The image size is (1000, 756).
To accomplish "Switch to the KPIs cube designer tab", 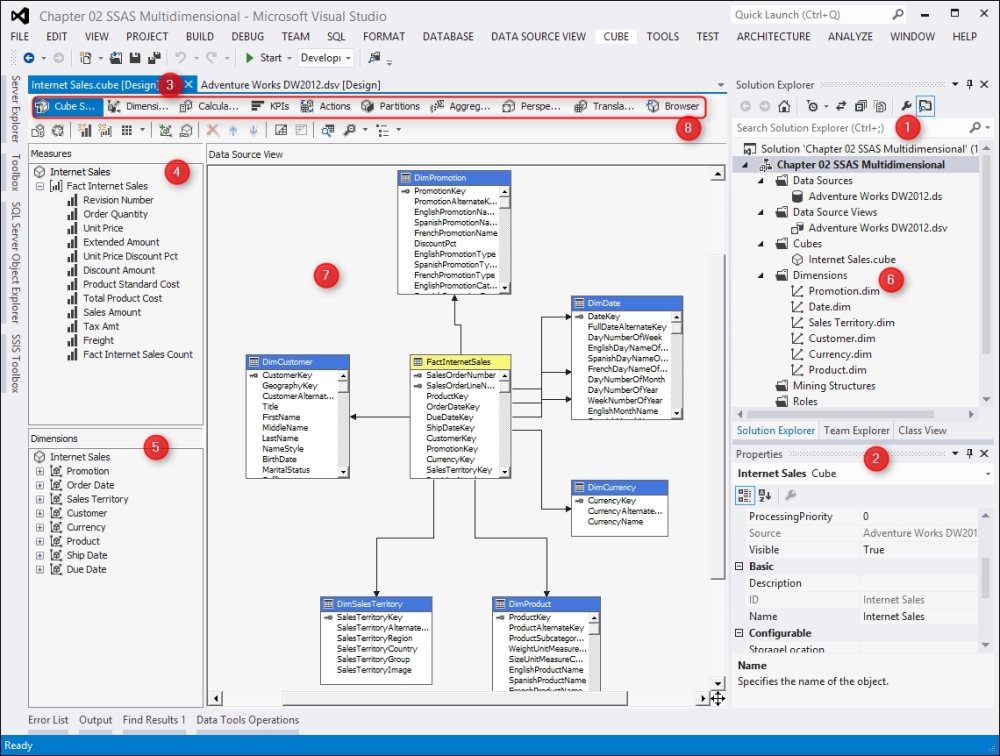I will coord(270,107).
